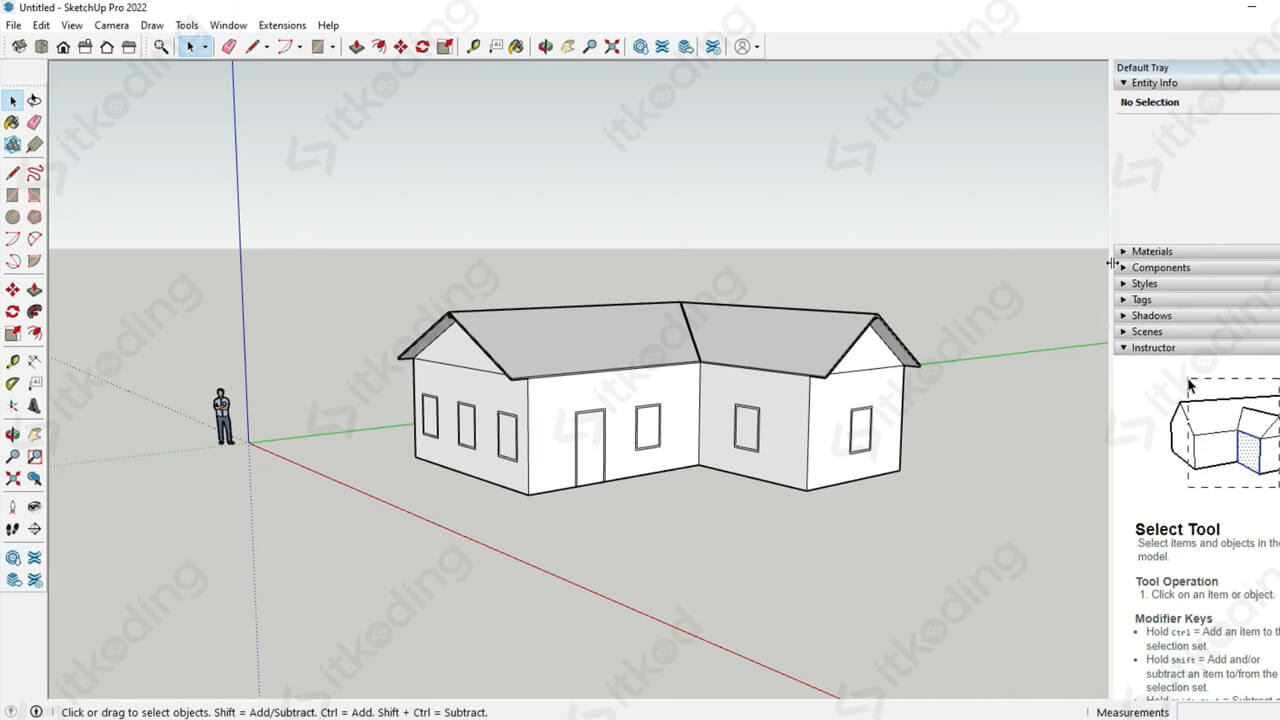Select Polygon tool in left tool set
Viewport: 1280px width, 720px height.
pos(34,217)
